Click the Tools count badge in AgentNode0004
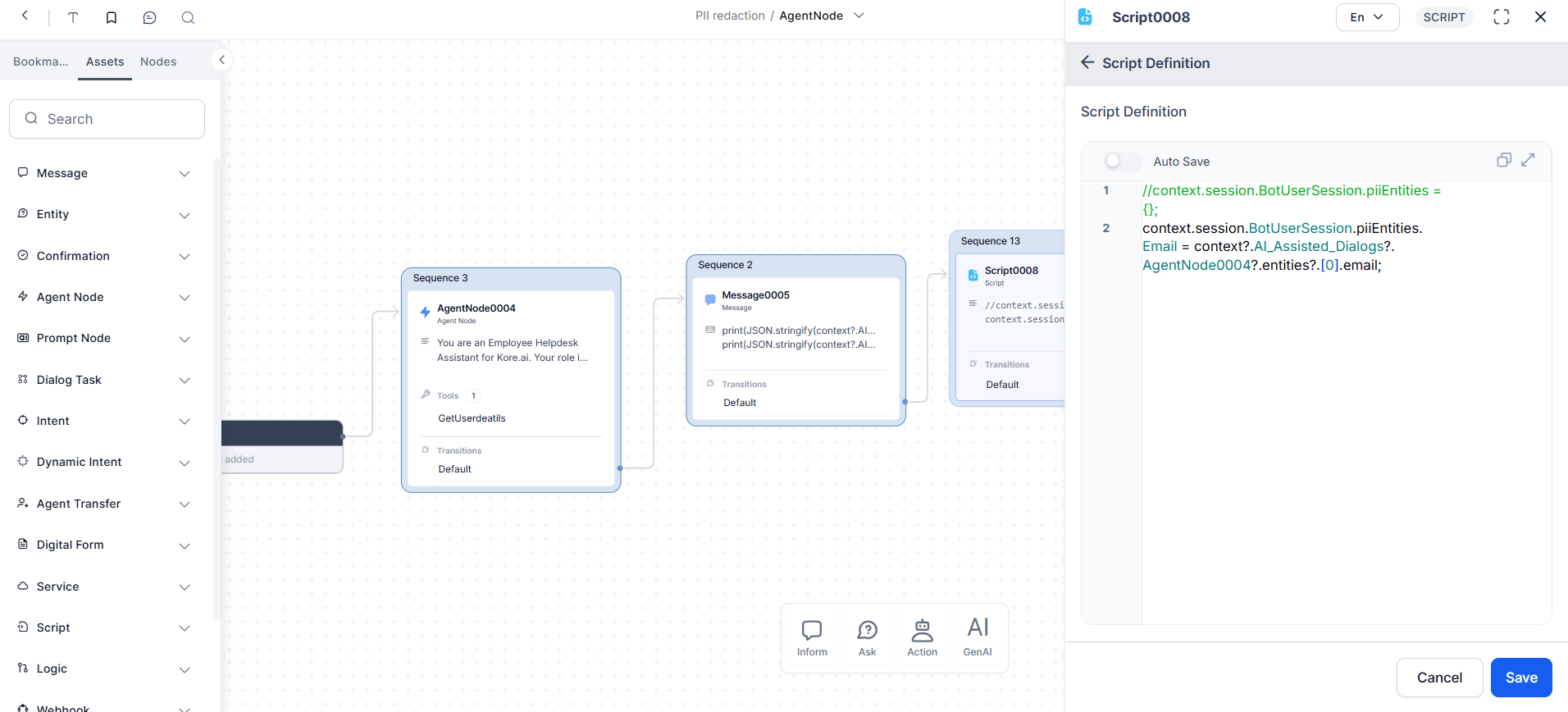The height and width of the screenshot is (712, 1568). pos(473,395)
